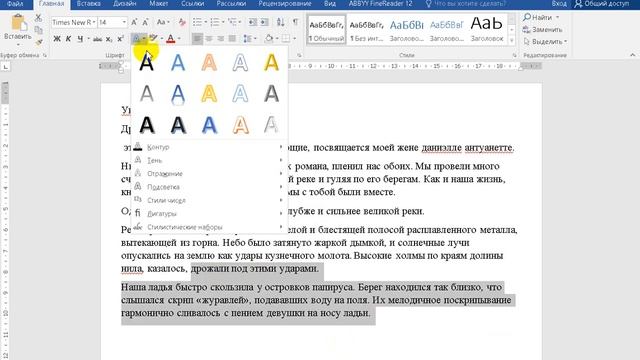Click the shading paint bucket button
Image resolution: width=640 pixels, height=360 pixels.
click(x=269, y=39)
